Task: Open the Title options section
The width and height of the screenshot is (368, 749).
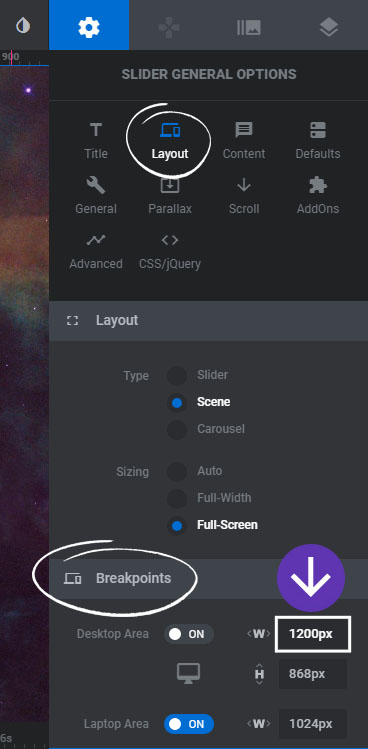Action: 96,140
